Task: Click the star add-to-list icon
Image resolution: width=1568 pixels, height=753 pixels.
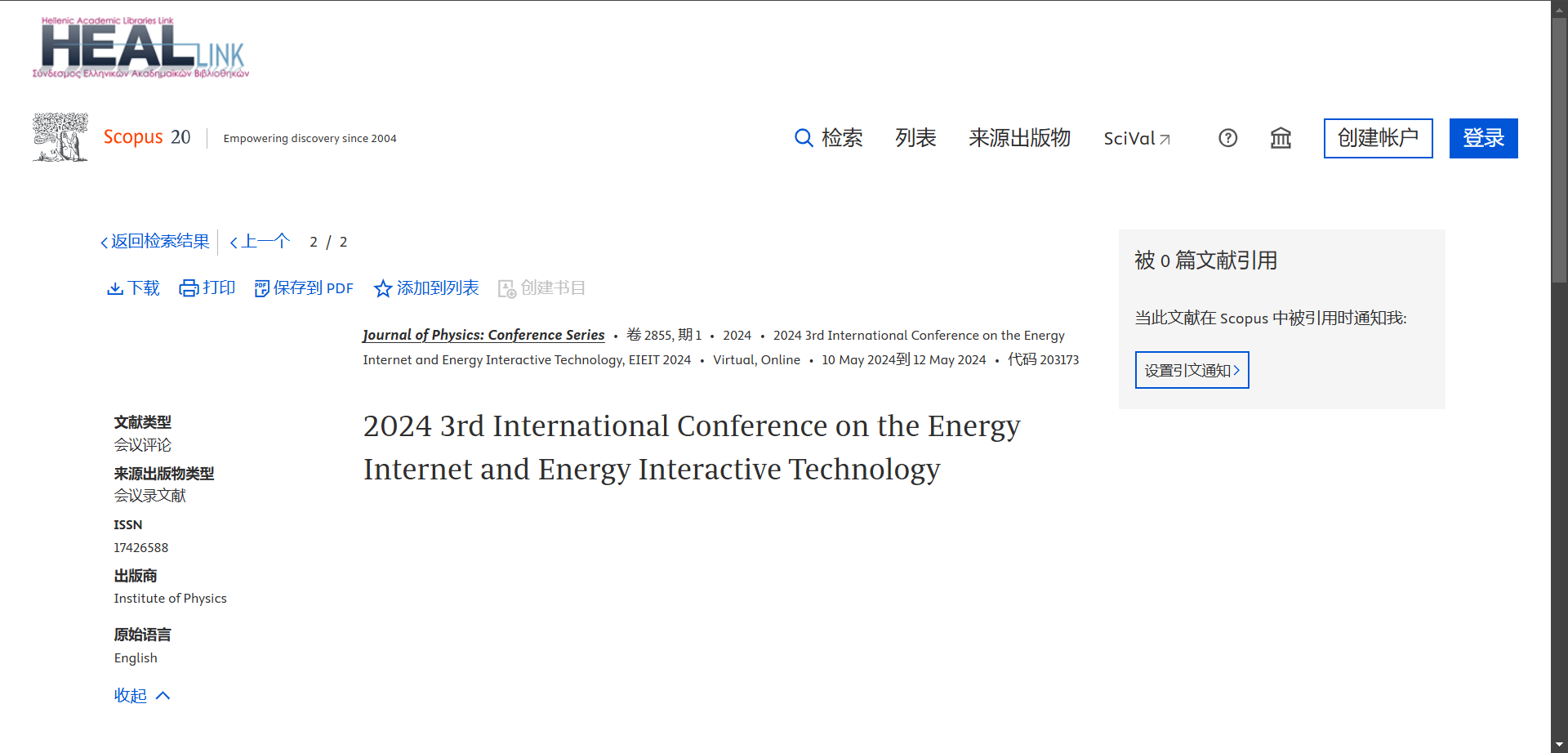Action: tap(383, 288)
